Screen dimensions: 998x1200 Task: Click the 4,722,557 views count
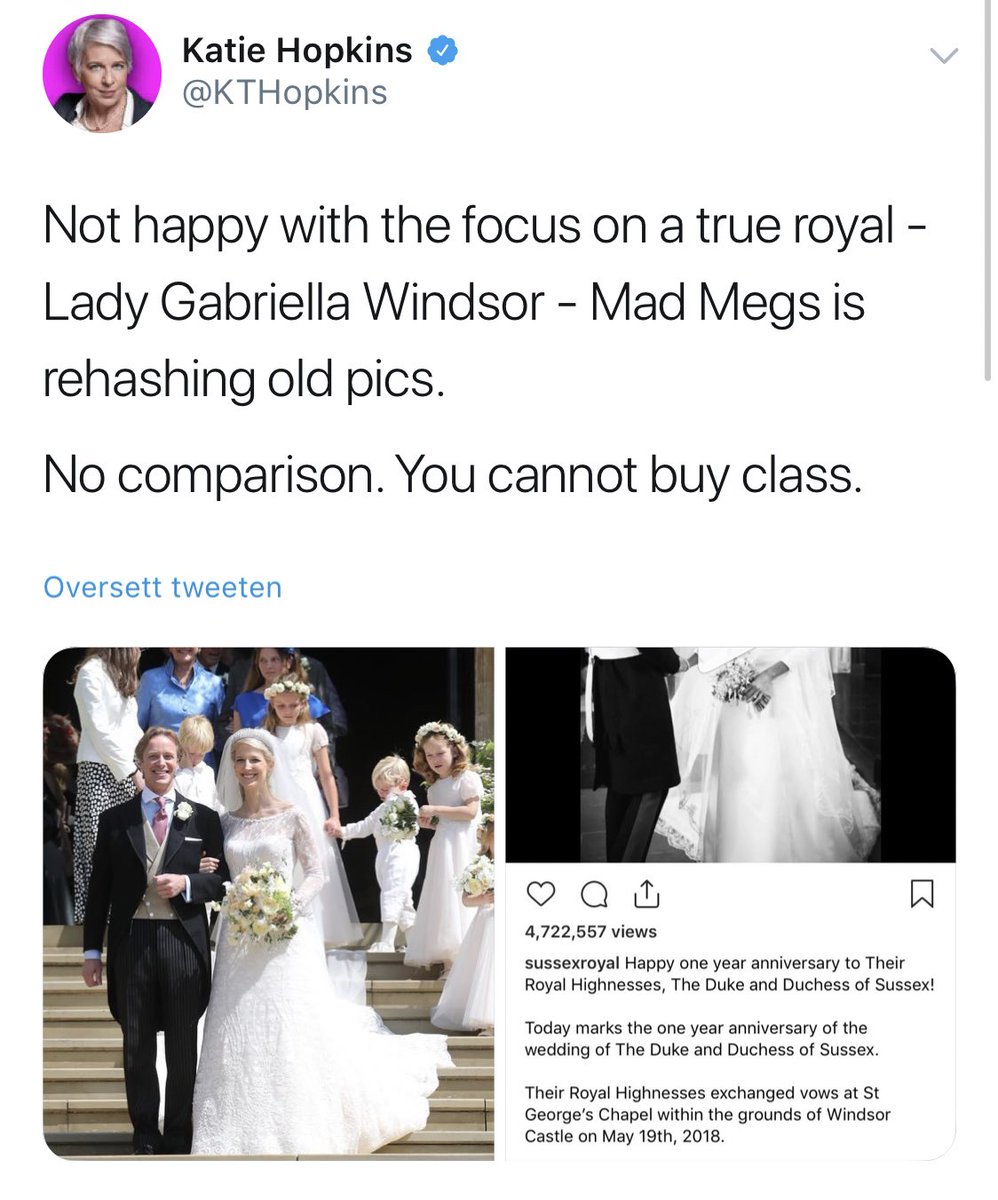(x=591, y=932)
